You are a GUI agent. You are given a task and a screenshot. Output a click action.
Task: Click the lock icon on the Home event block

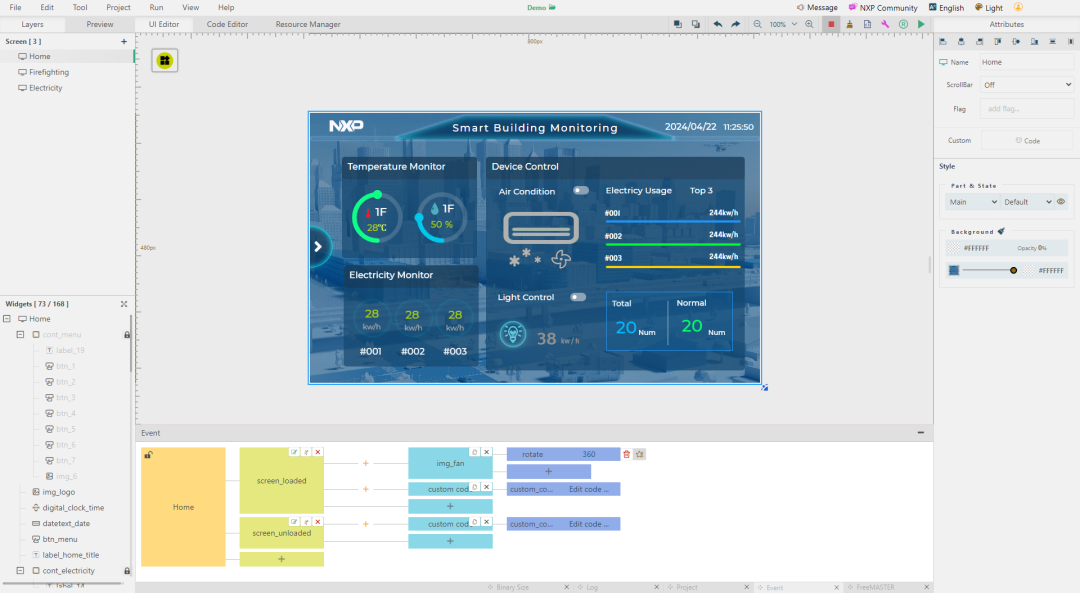[148, 455]
